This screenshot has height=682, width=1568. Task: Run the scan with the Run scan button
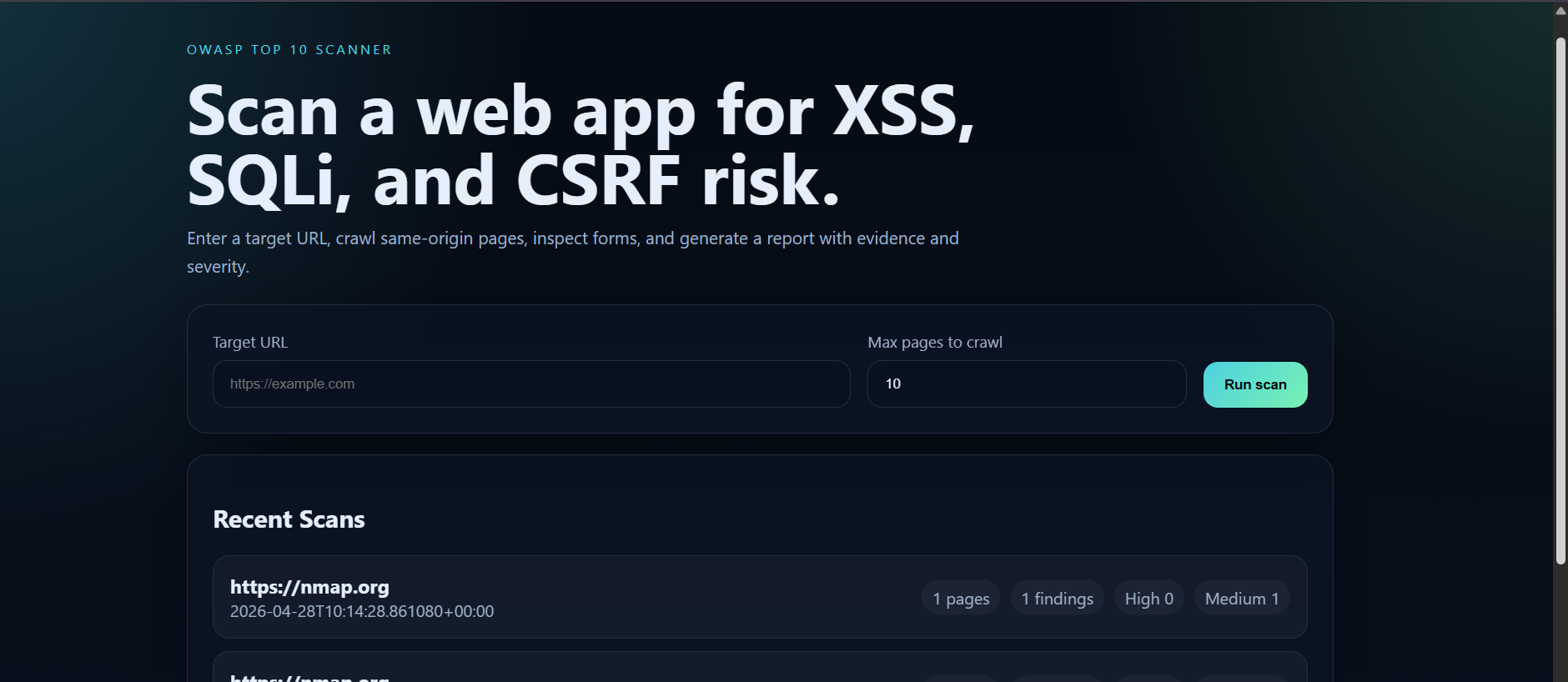(1255, 384)
